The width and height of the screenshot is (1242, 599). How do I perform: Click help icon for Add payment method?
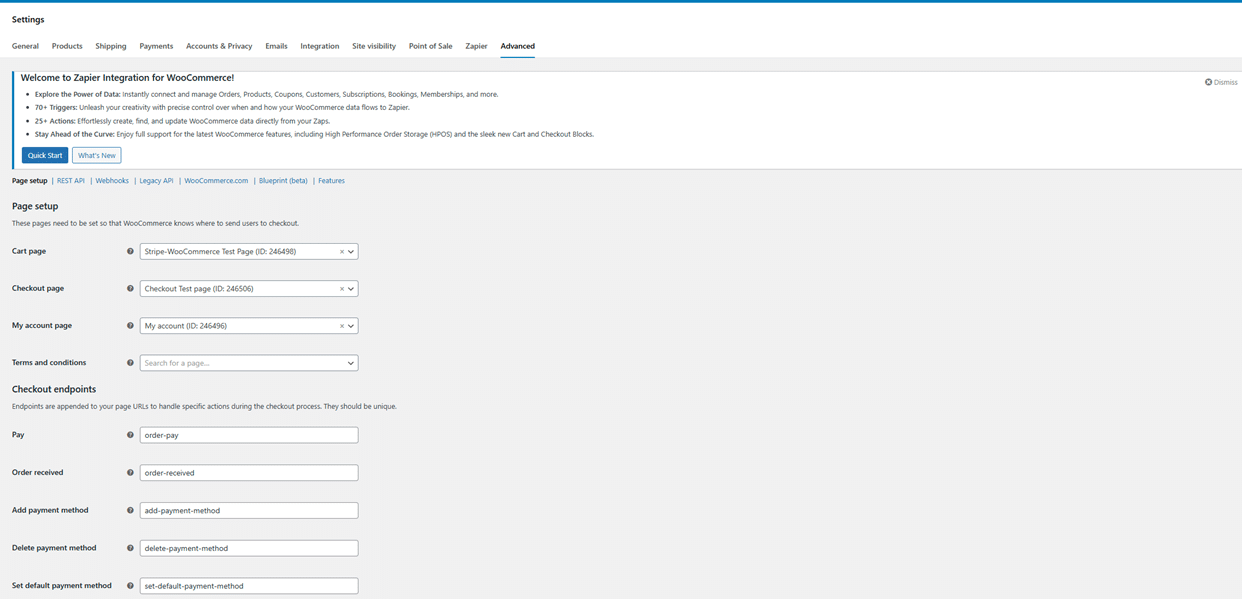pos(130,510)
